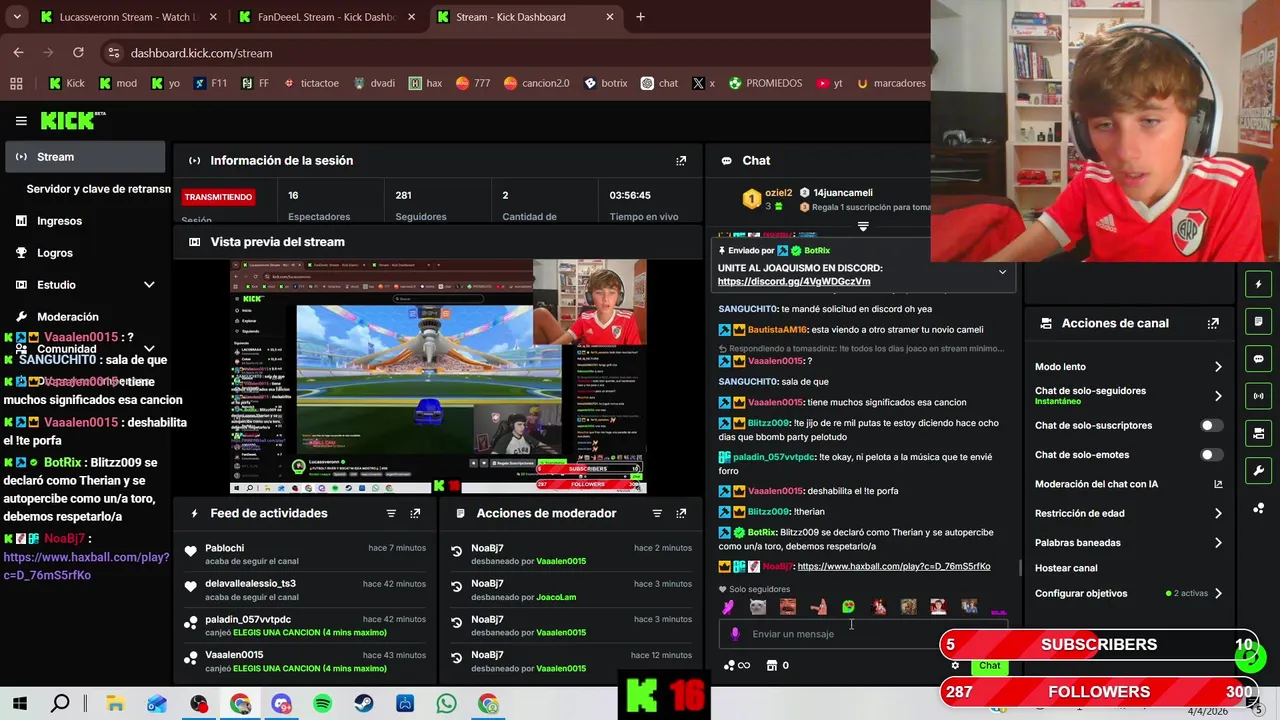Undo NoaBj7 unban from 2 minutes ago
Image resolution: width=1280 pixels, height=720 pixels.
pos(456,551)
